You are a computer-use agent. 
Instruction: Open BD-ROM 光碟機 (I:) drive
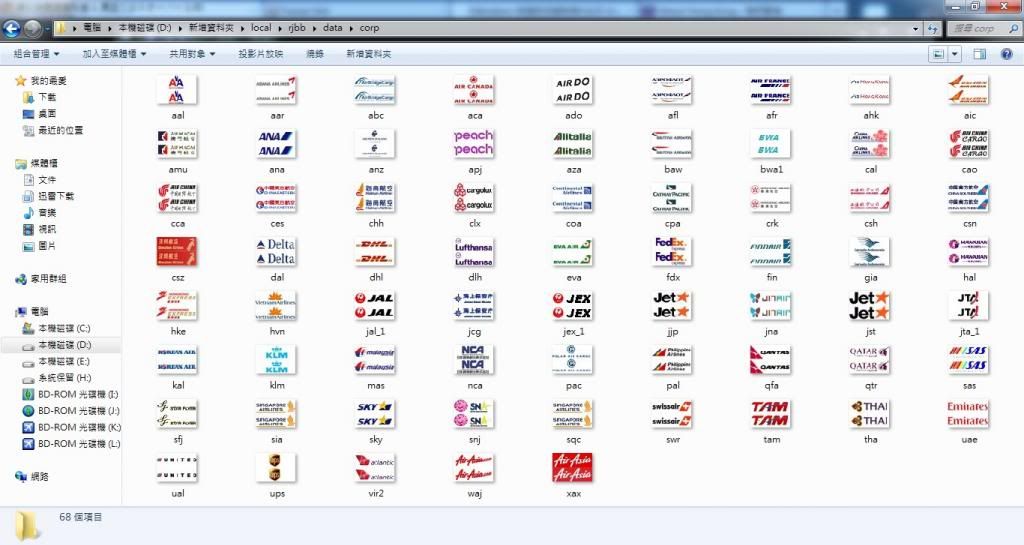point(71,394)
